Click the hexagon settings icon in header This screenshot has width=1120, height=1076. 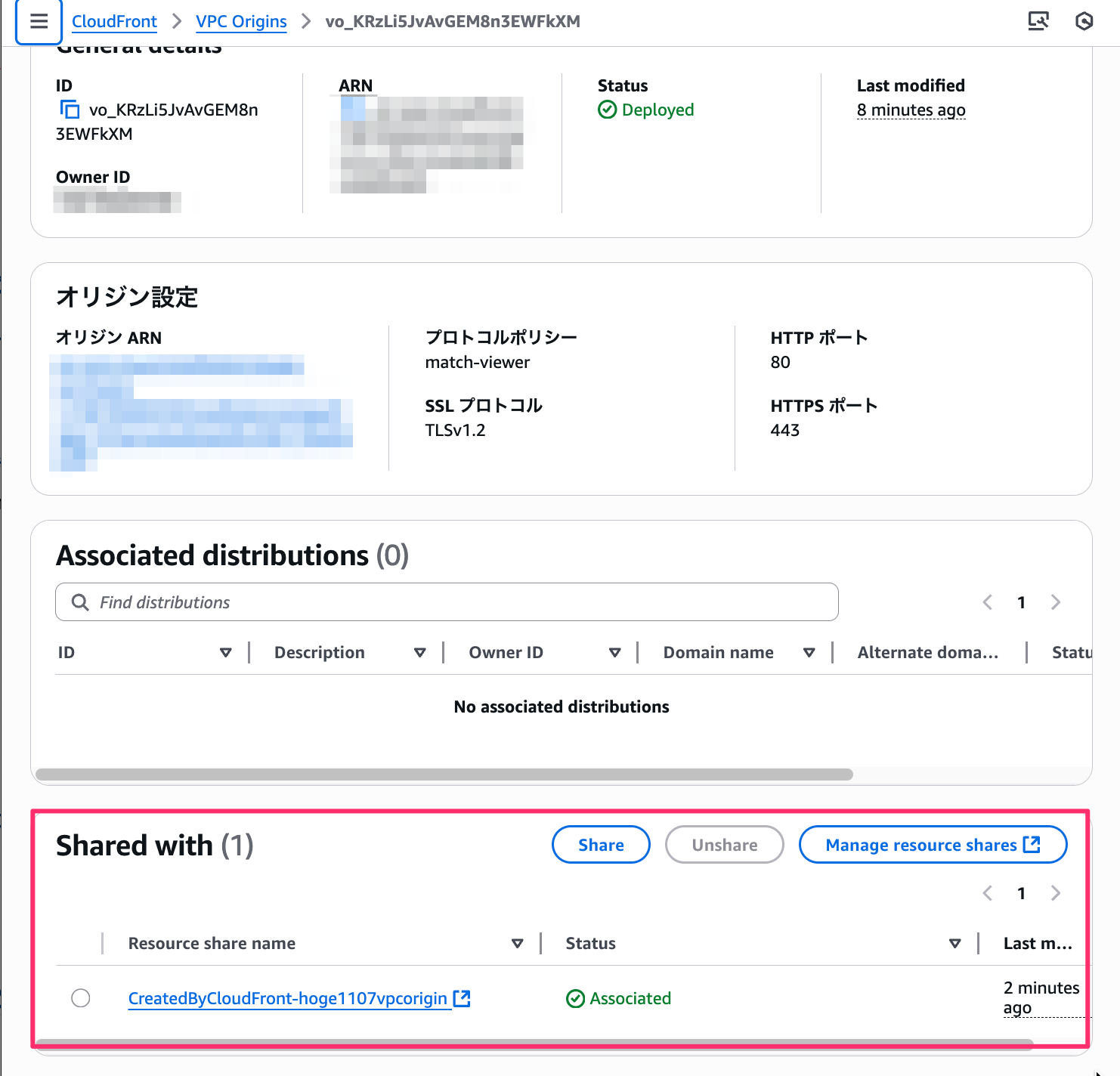tap(1084, 21)
